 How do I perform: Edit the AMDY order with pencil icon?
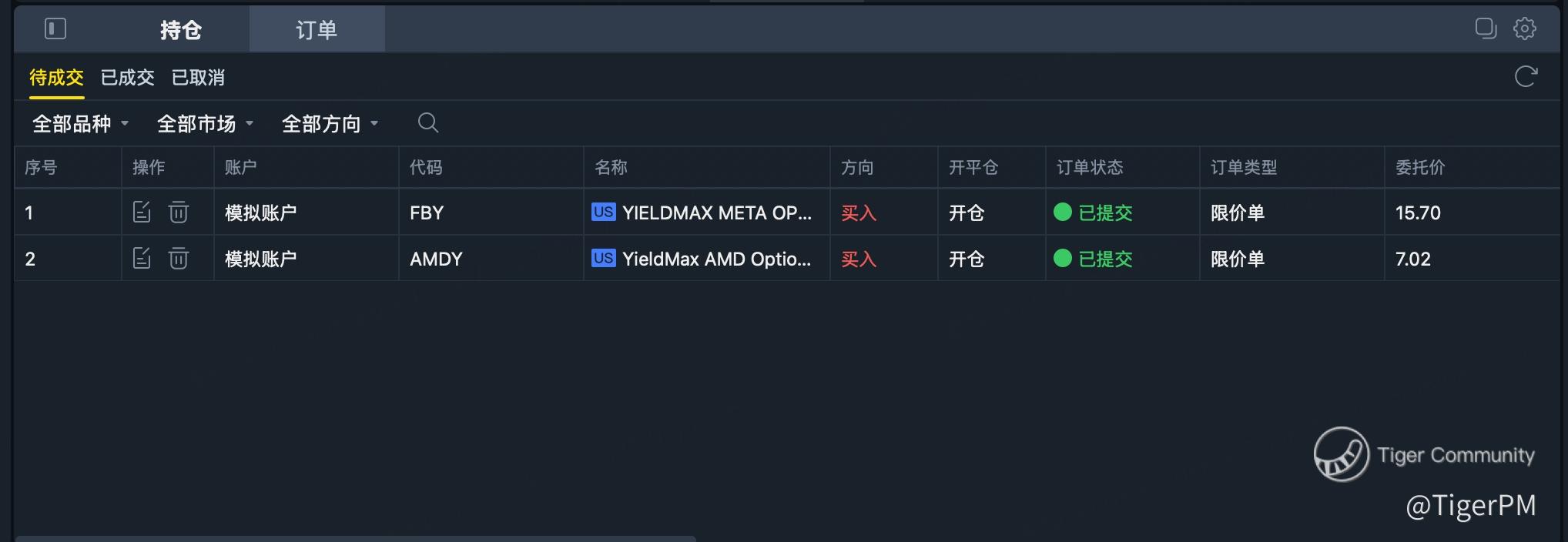(142, 259)
